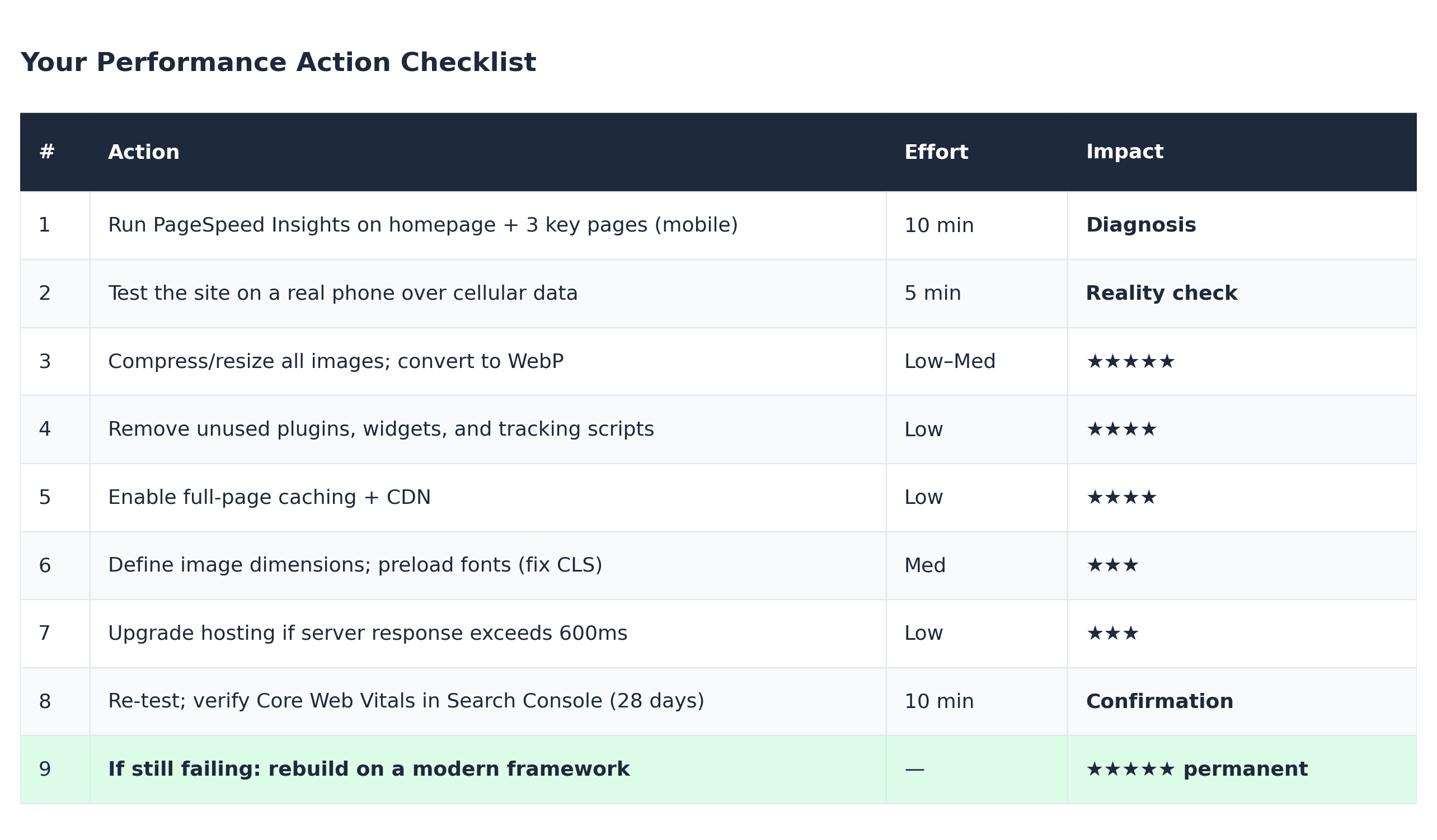The height and width of the screenshot is (840, 1437).
Task: Click '10 min' effort in PageSpeed row
Action: 939,225
